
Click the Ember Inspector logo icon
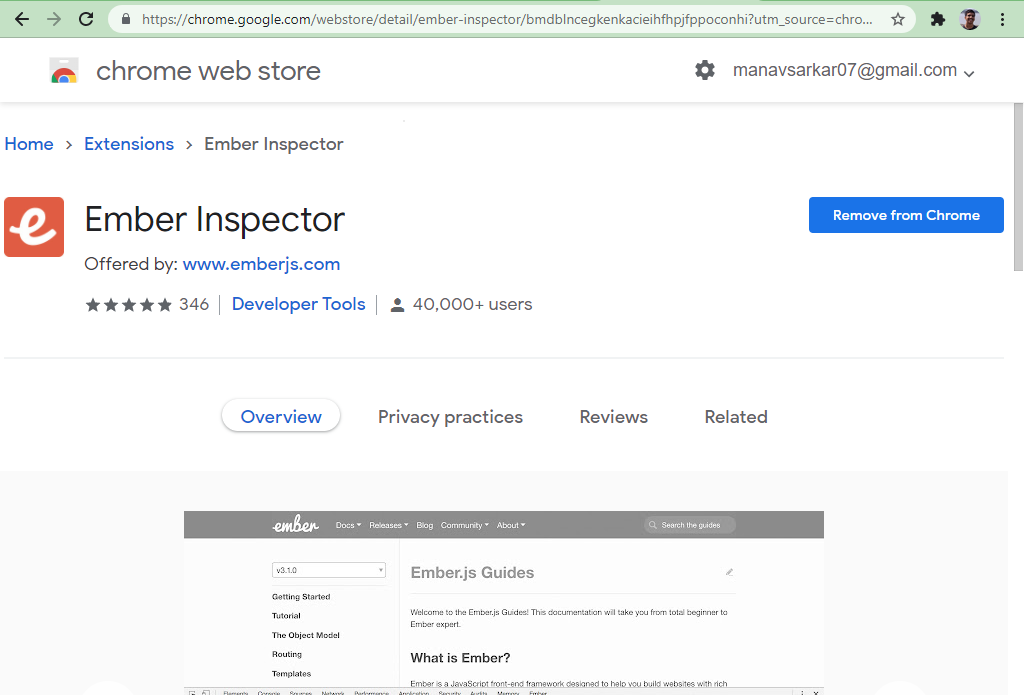point(34,227)
